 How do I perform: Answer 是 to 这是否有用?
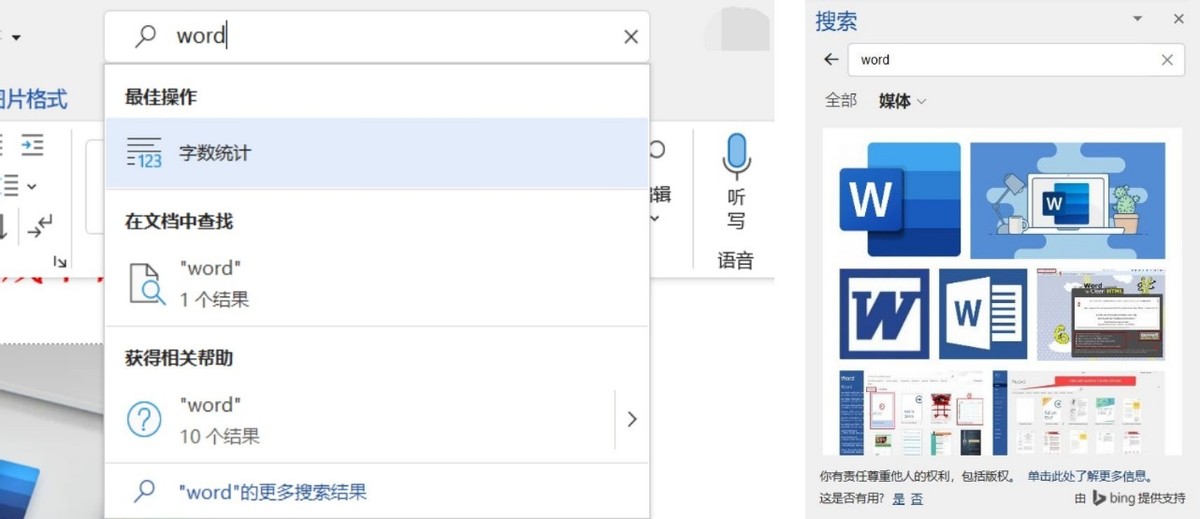(x=899, y=498)
